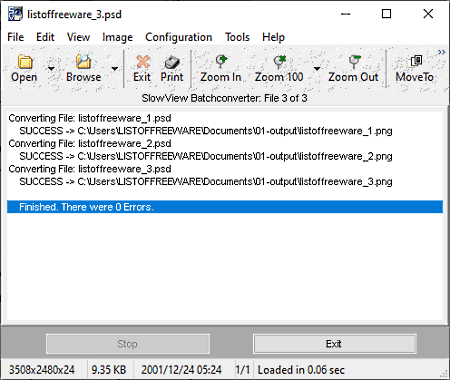Click the Exit button at bottom
Screen dimensions: 450x380
[x=335, y=344]
